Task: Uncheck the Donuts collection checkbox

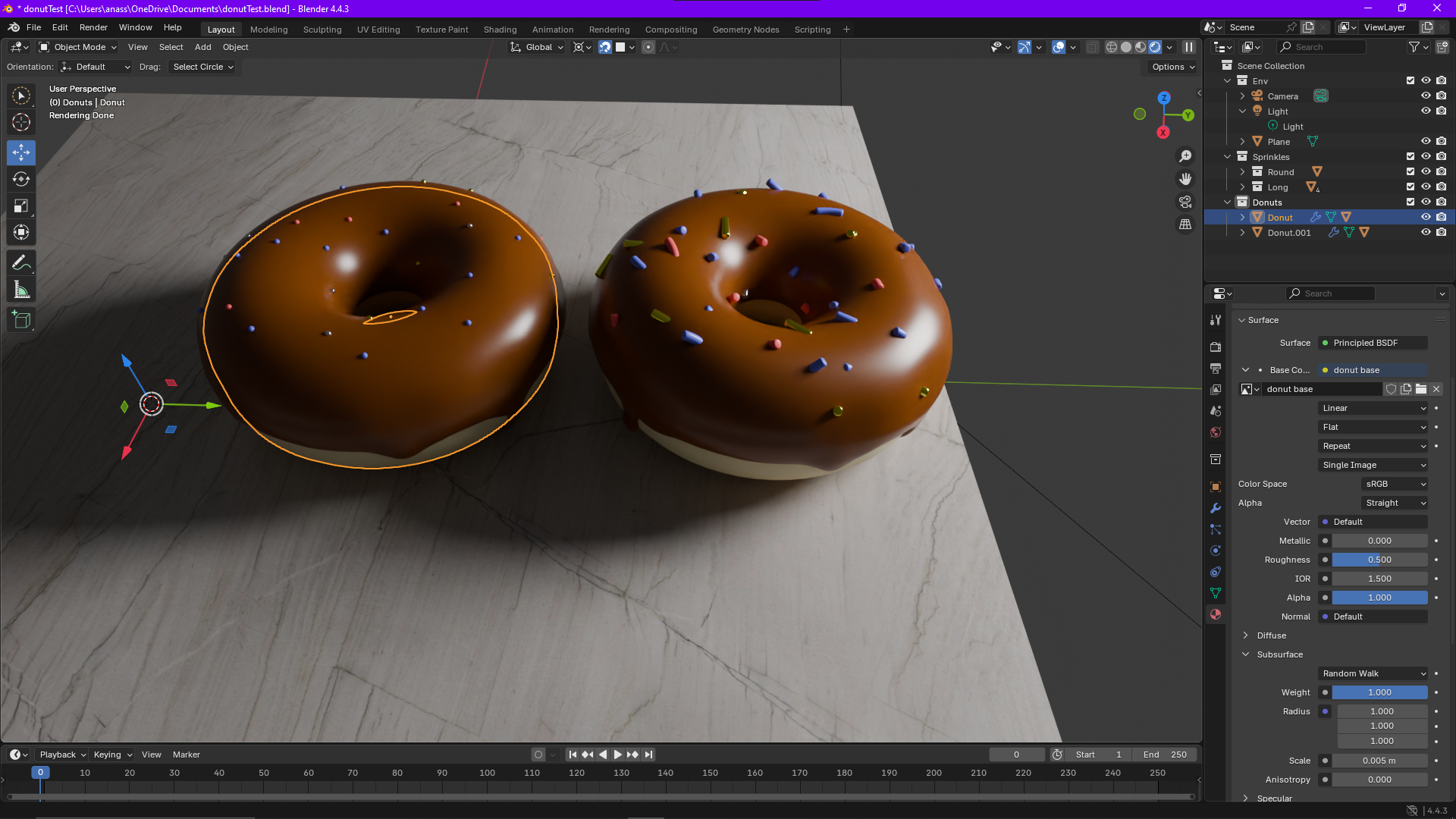Action: point(1410,202)
